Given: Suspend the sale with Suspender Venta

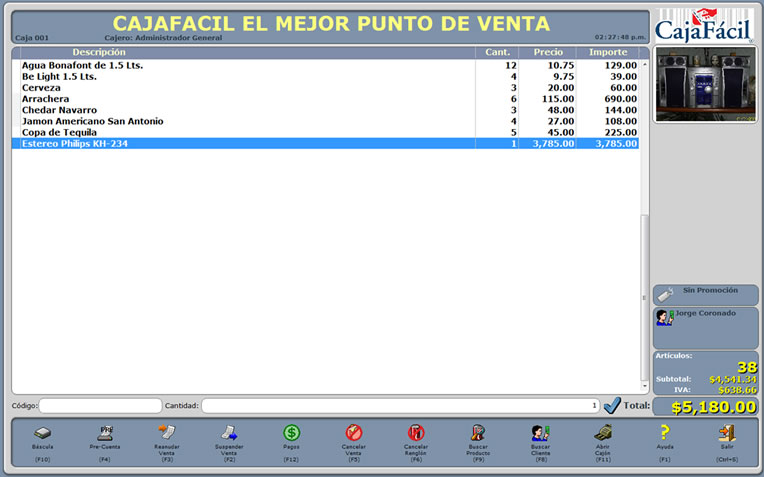Looking at the screenshot, I should click(229, 433).
